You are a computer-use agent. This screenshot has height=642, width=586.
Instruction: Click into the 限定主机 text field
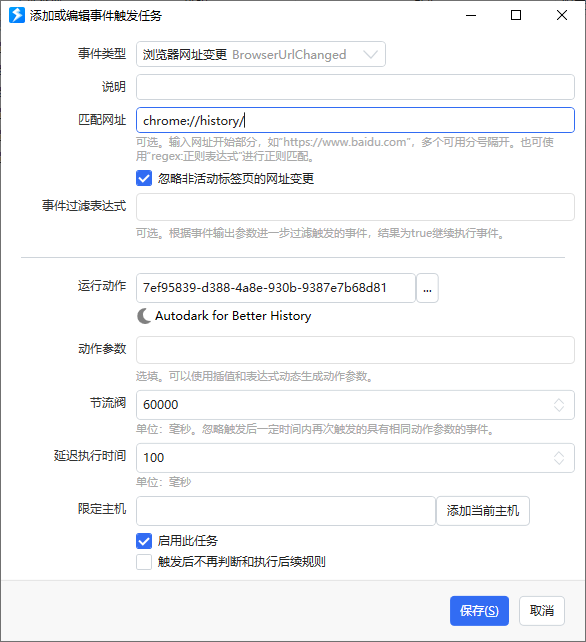point(286,511)
